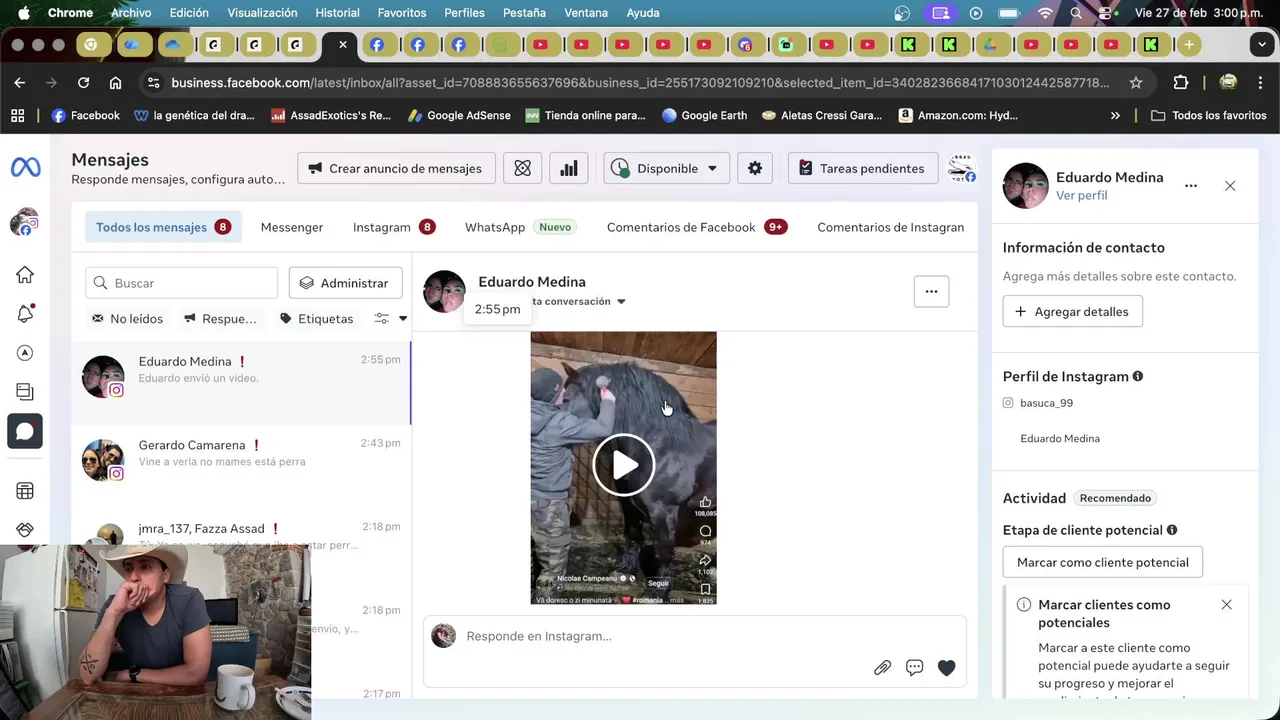Bookmark this page with the star icon

pyautogui.click(x=1136, y=83)
